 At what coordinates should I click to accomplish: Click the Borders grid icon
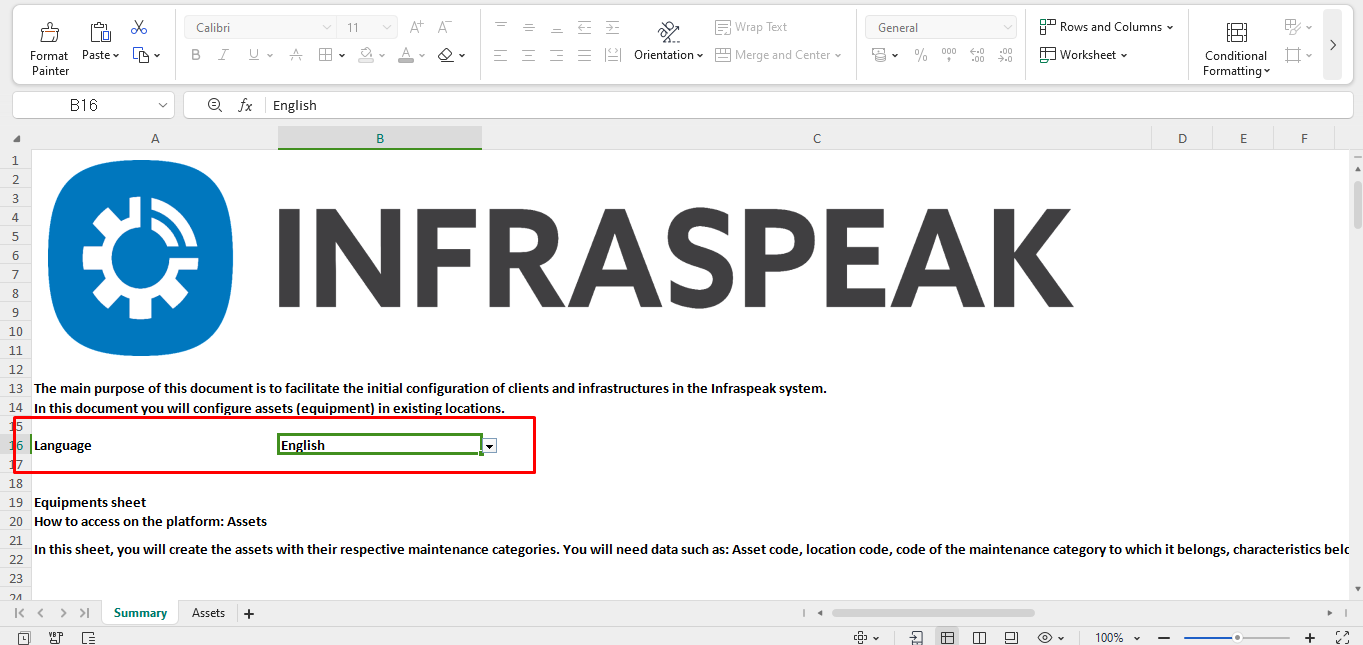326,55
